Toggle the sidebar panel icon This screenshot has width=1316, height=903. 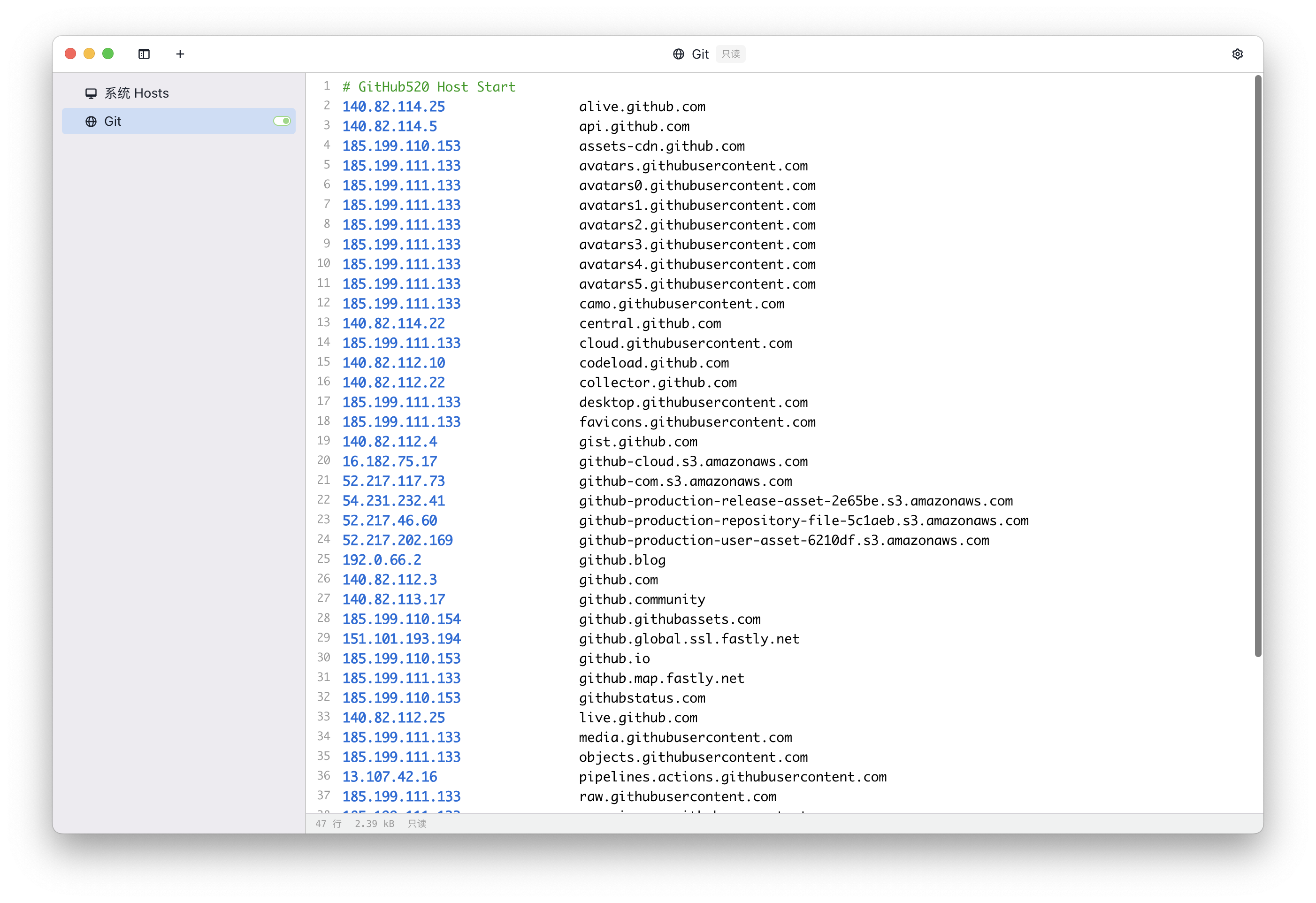tap(144, 54)
